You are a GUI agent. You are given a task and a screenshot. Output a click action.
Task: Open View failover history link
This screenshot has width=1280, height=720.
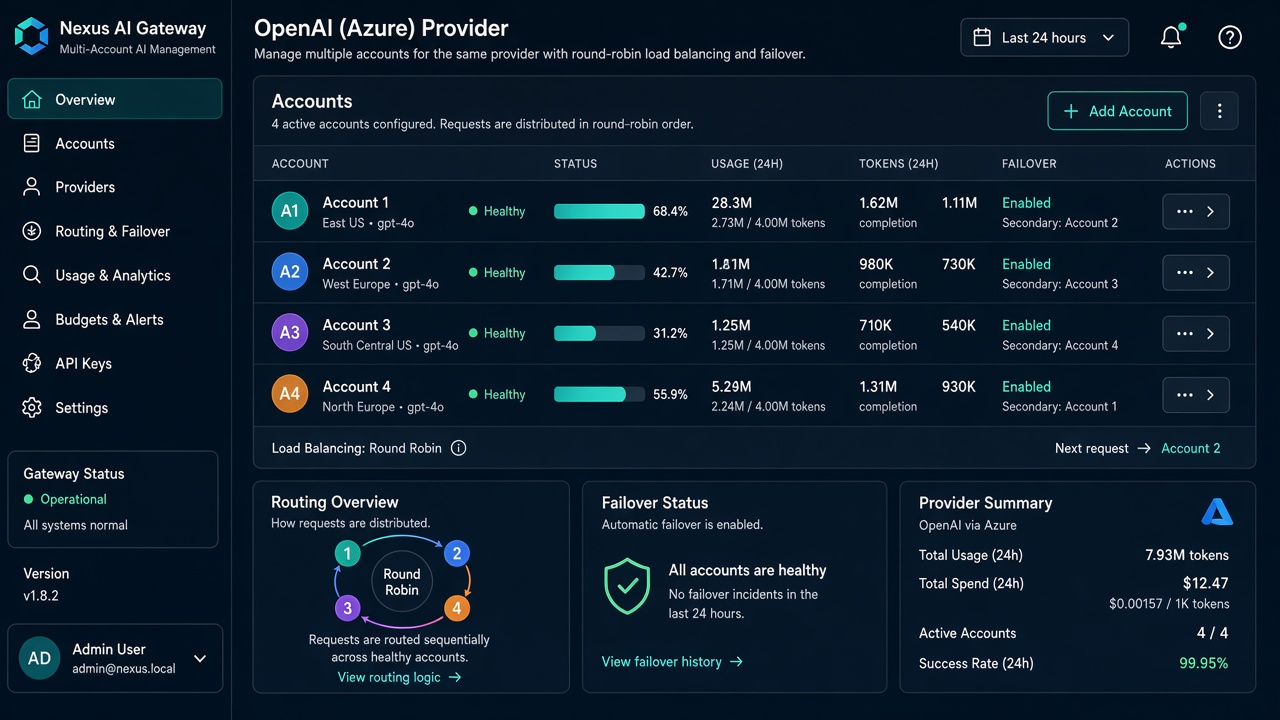point(672,661)
